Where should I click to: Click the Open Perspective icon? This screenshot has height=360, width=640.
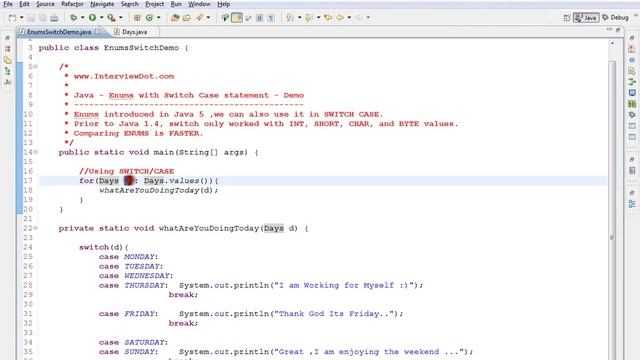click(x=567, y=18)
